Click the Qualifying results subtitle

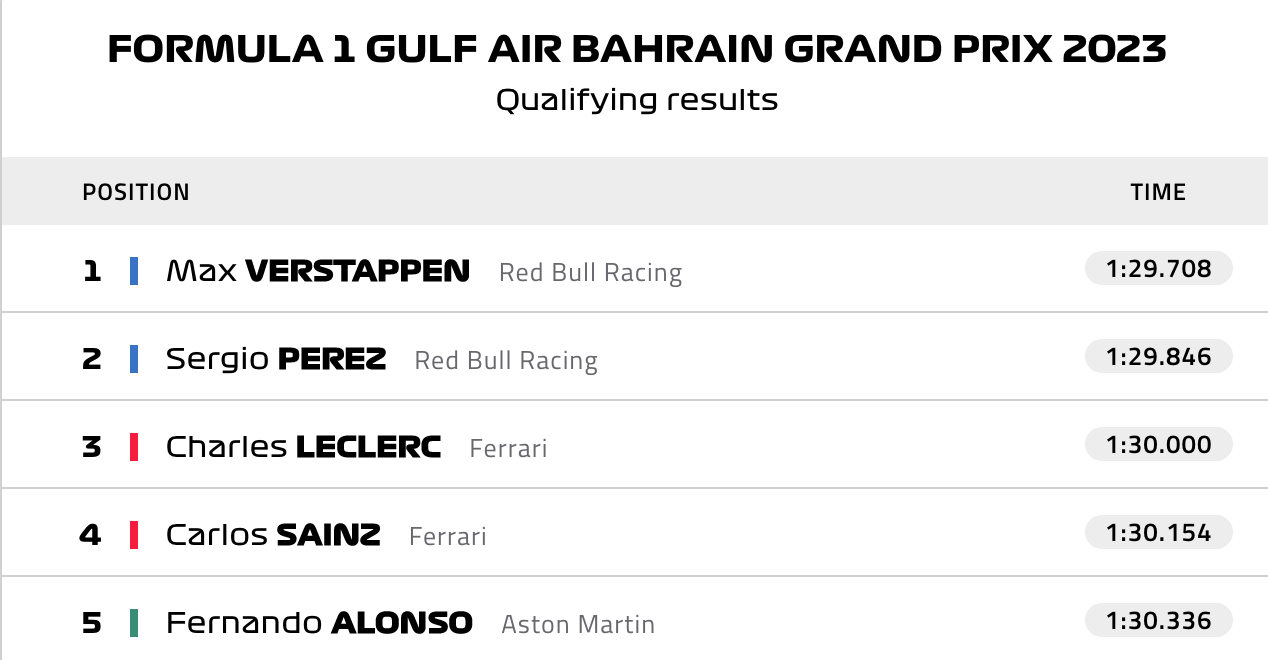637,100
